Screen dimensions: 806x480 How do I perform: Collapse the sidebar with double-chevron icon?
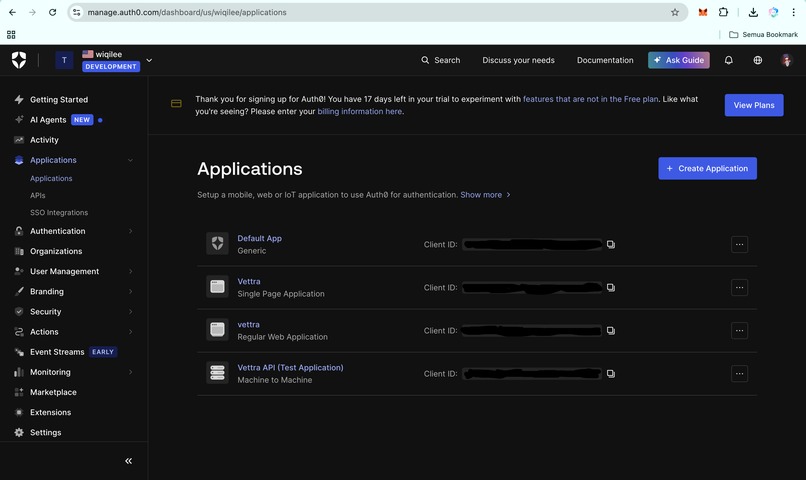[x=129, y=461]
